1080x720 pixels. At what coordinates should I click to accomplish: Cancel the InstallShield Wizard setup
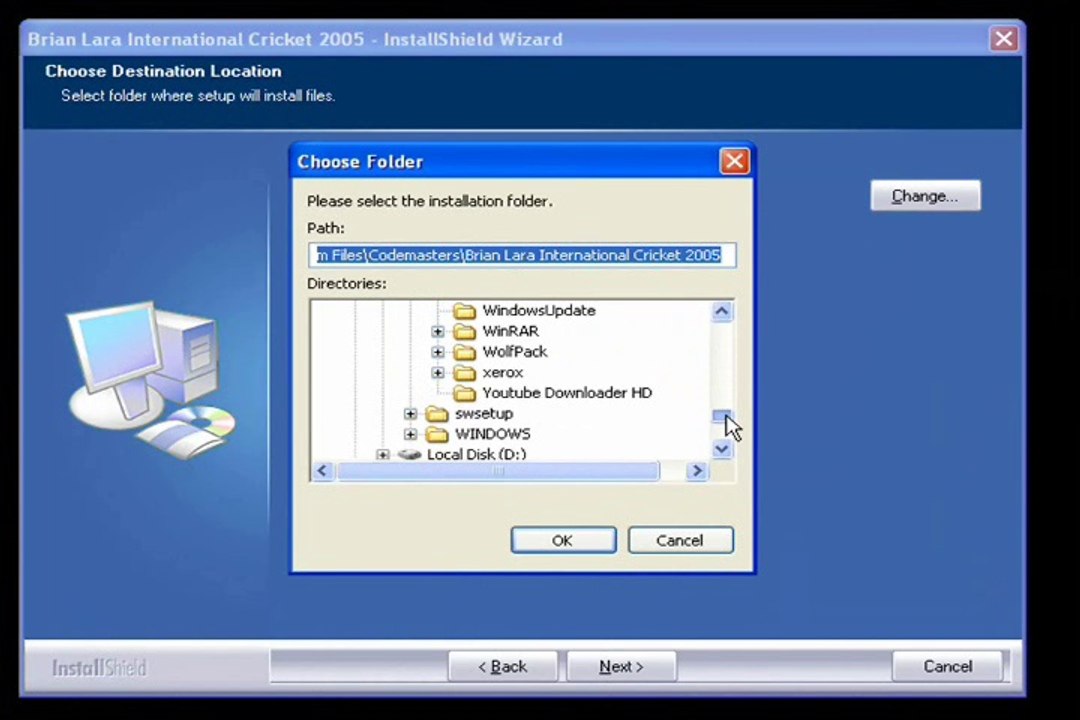(947, 667)
